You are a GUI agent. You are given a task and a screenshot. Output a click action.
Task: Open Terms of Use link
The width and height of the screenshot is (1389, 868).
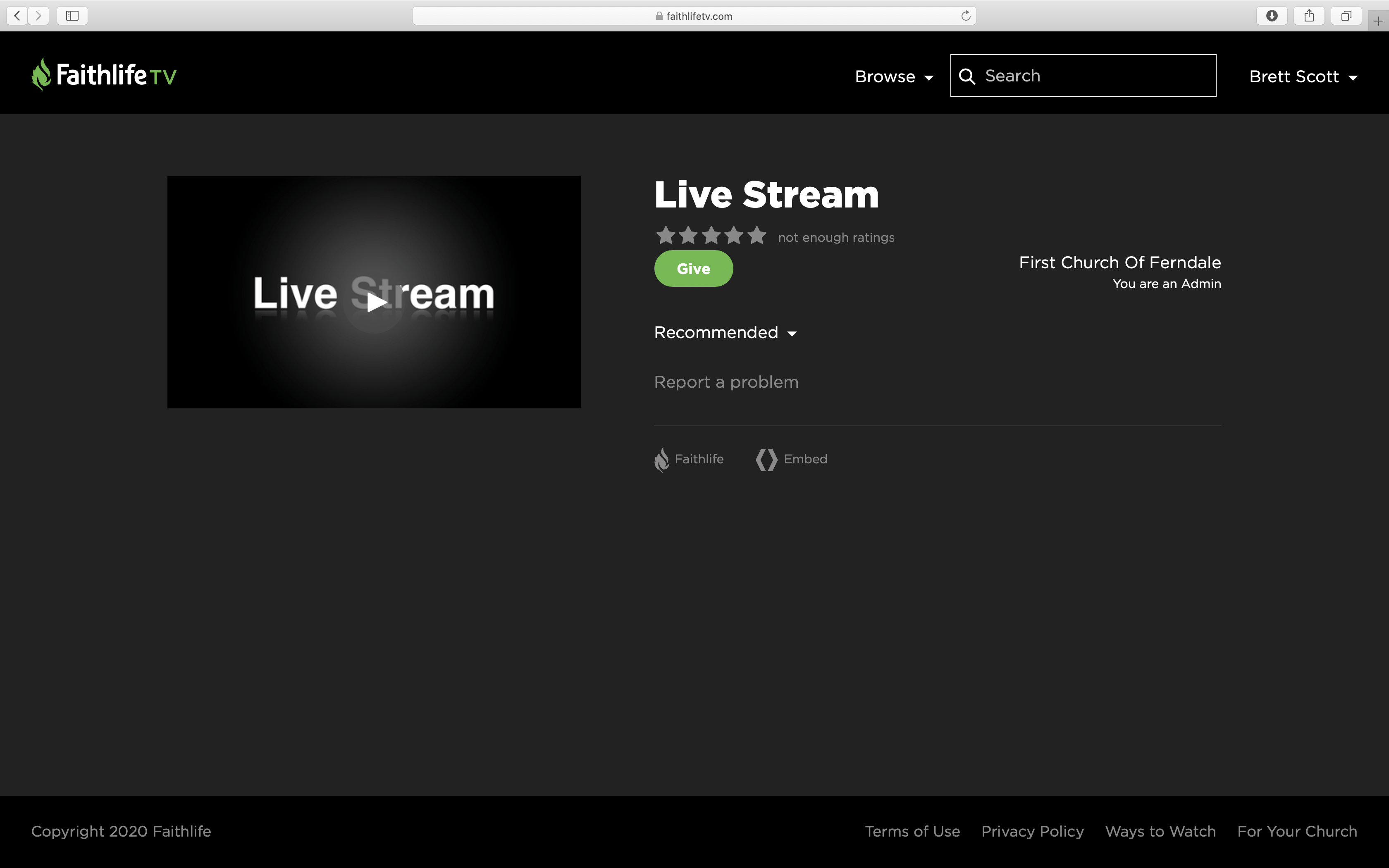tap(912, 831)
